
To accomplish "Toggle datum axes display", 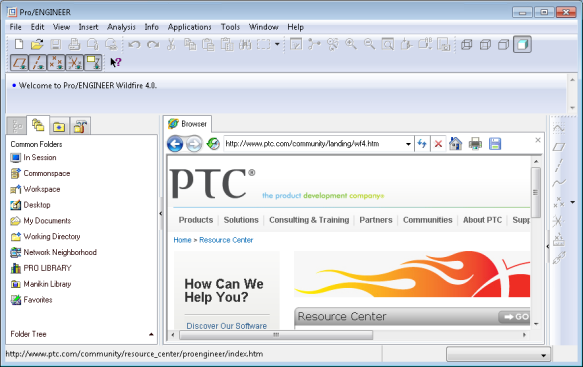I will (38, 62).
